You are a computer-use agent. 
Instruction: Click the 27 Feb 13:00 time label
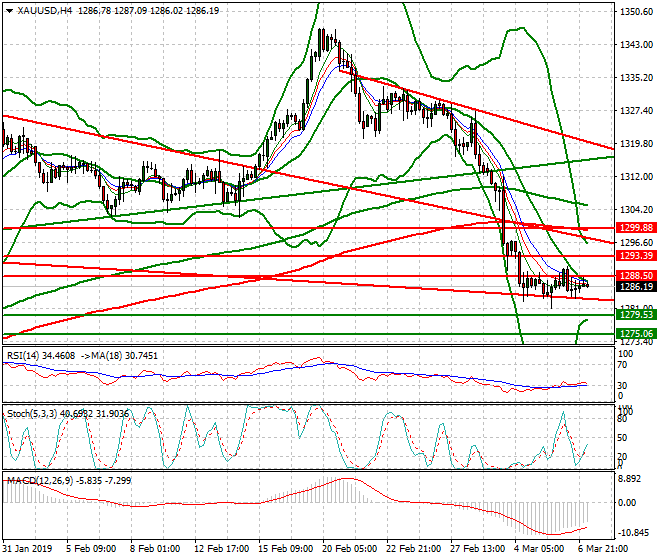[477, 549]
